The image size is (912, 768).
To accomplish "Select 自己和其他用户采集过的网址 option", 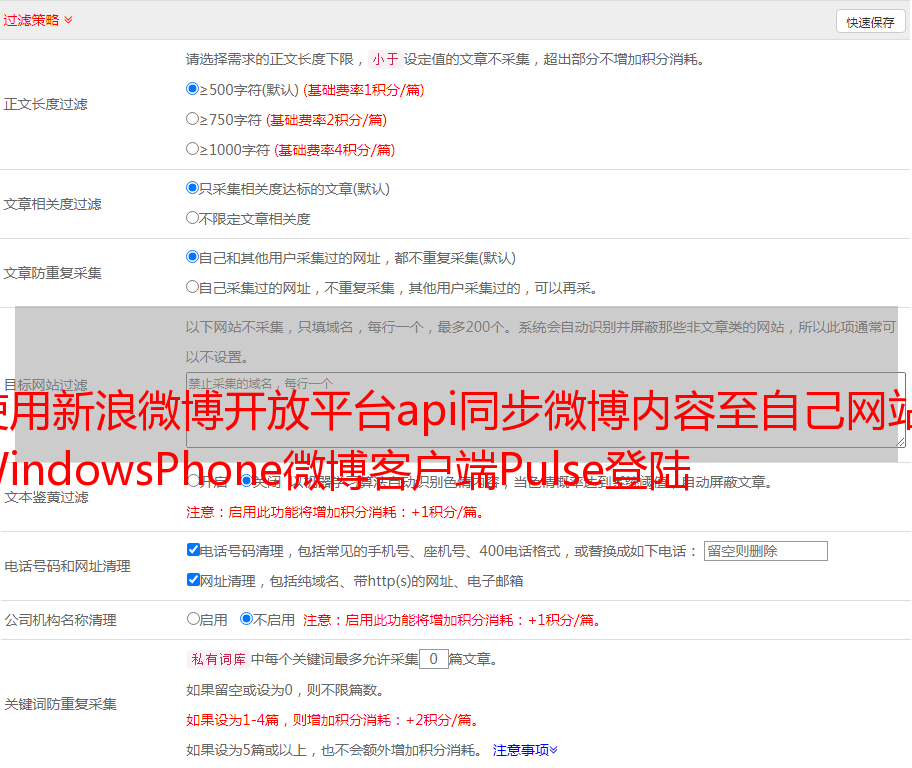I will tap(193, 257).
